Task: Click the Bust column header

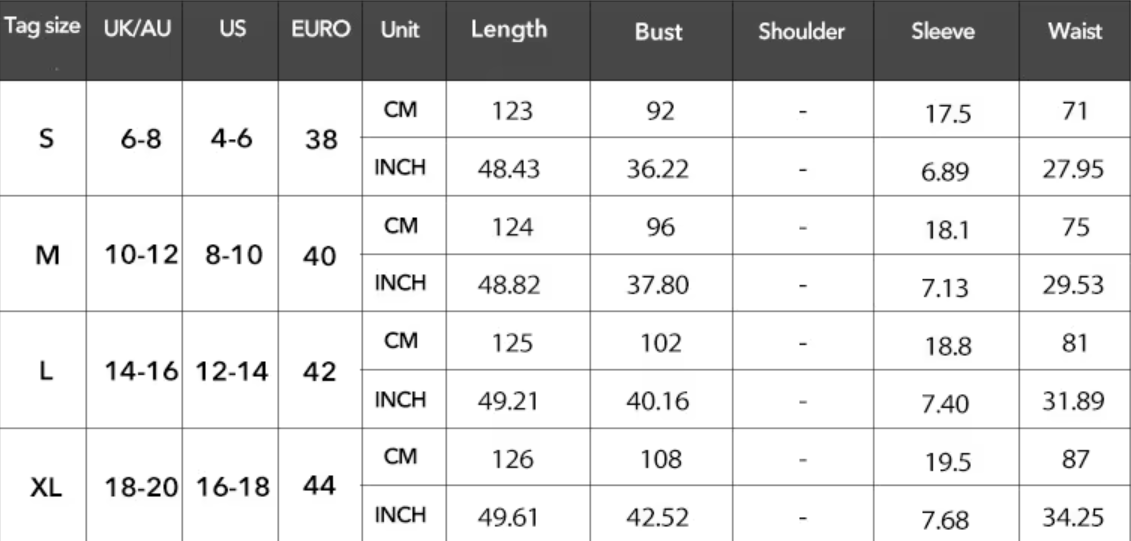Action: coord(658,31)
